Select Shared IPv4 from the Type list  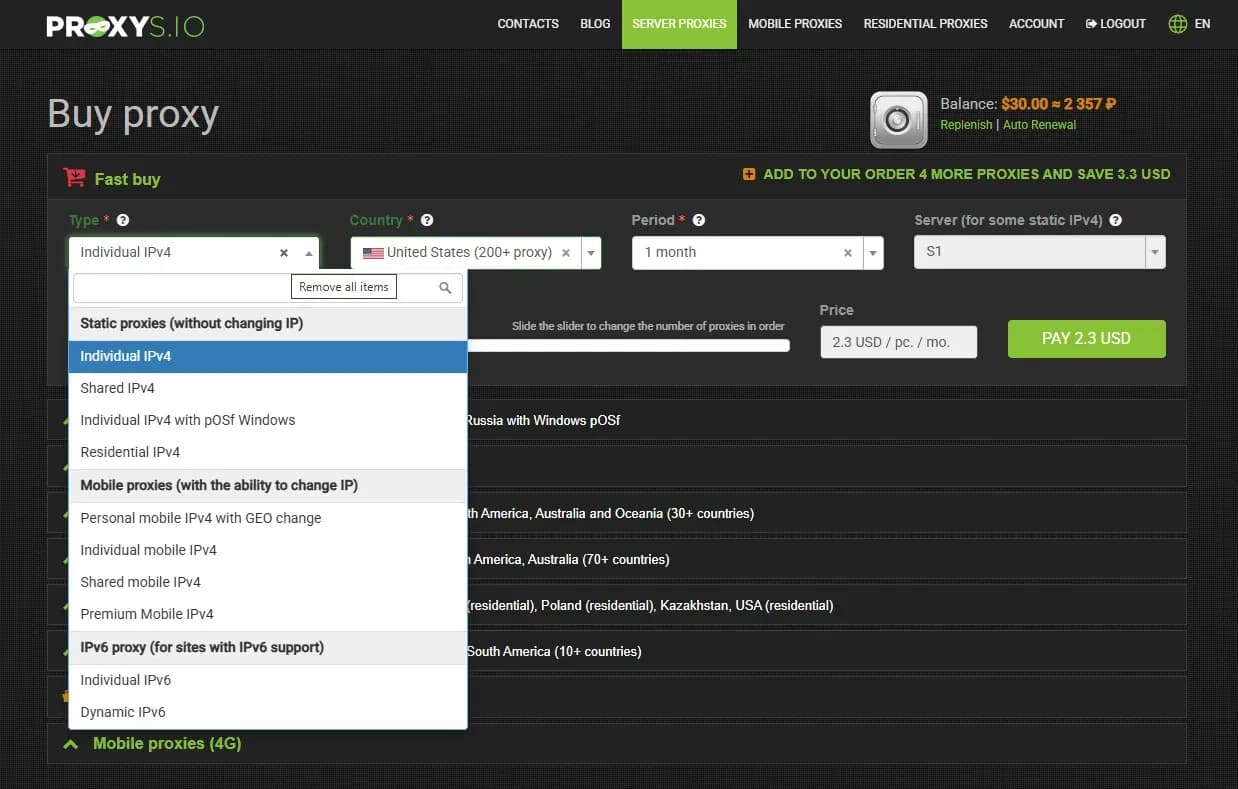point(117,388)
